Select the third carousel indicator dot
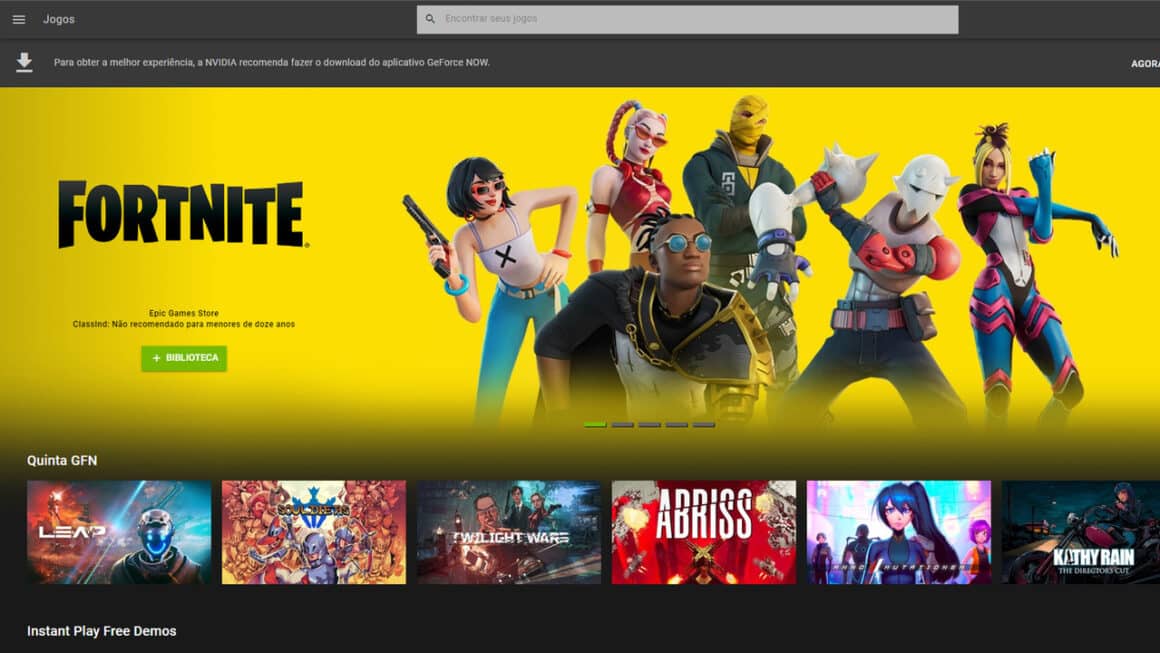Viewport: 1160px width, 653px height. [x=650, y=424]
